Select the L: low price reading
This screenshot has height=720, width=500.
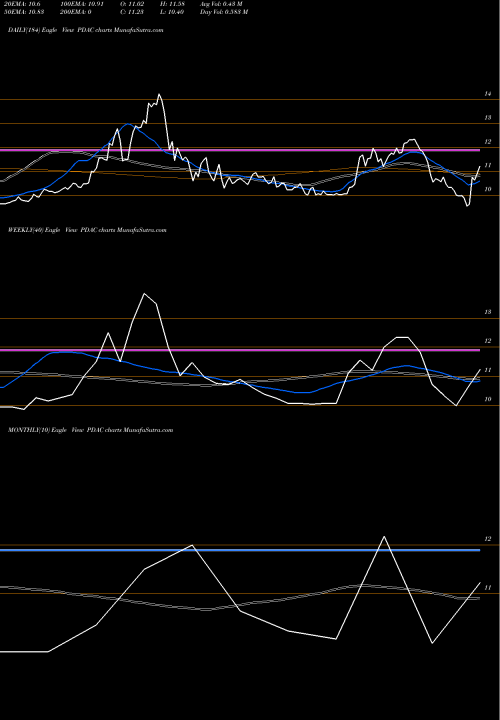172,12
